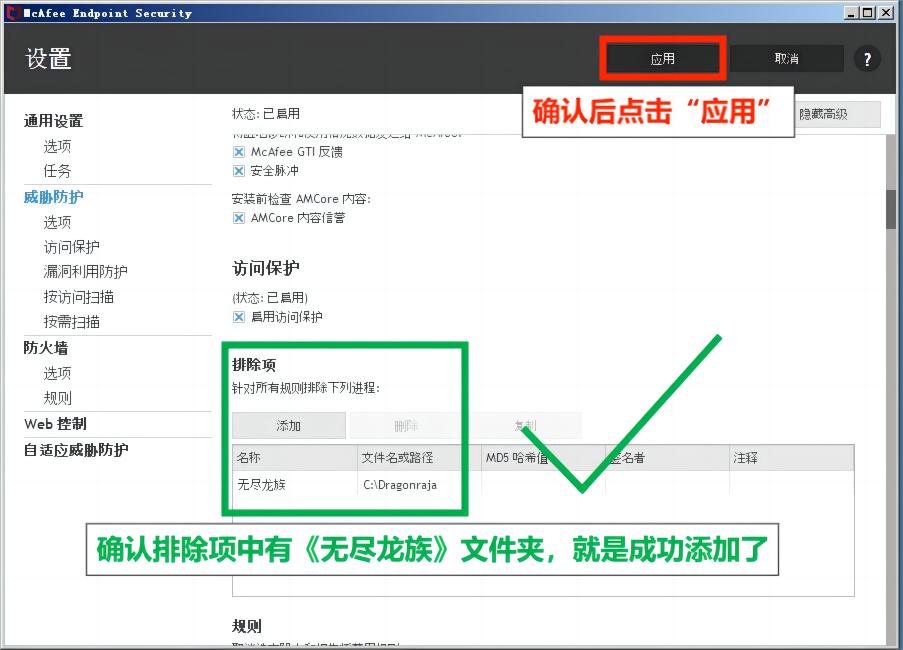This screenshot has width=903, height=650.
Task: Toggle the 安全脉冲 checkbox
Action: pos(238,171)
